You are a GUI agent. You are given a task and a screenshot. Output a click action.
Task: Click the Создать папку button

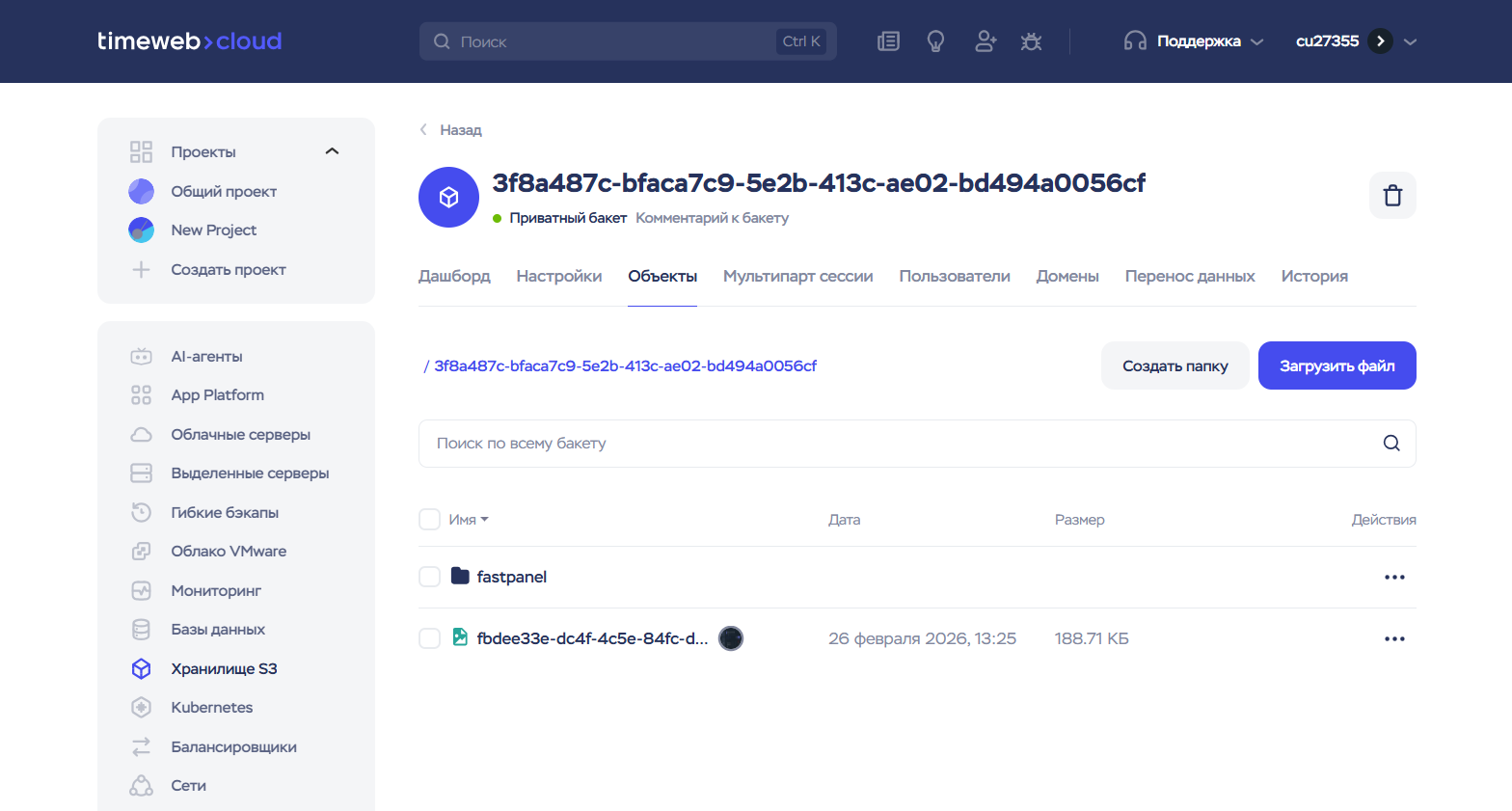coord(1174,365)
